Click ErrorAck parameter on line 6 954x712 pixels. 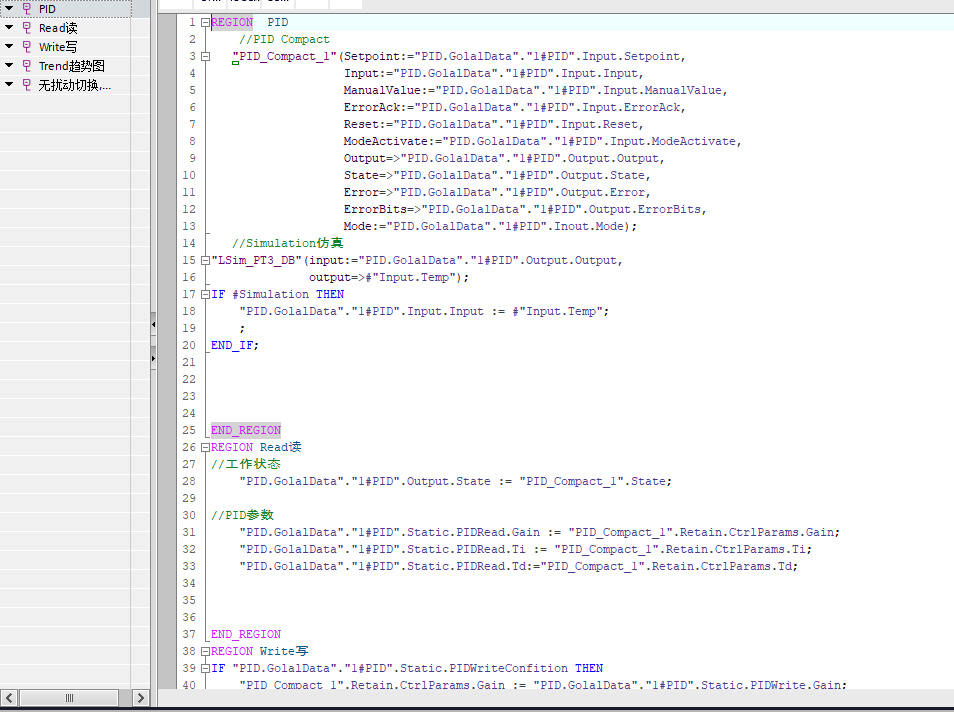coord(371,108)
